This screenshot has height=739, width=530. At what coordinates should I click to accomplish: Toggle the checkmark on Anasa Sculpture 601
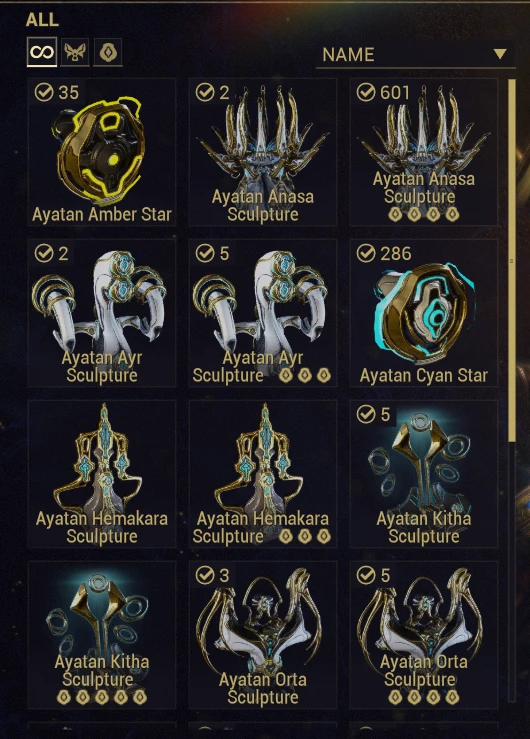point(366,92)
